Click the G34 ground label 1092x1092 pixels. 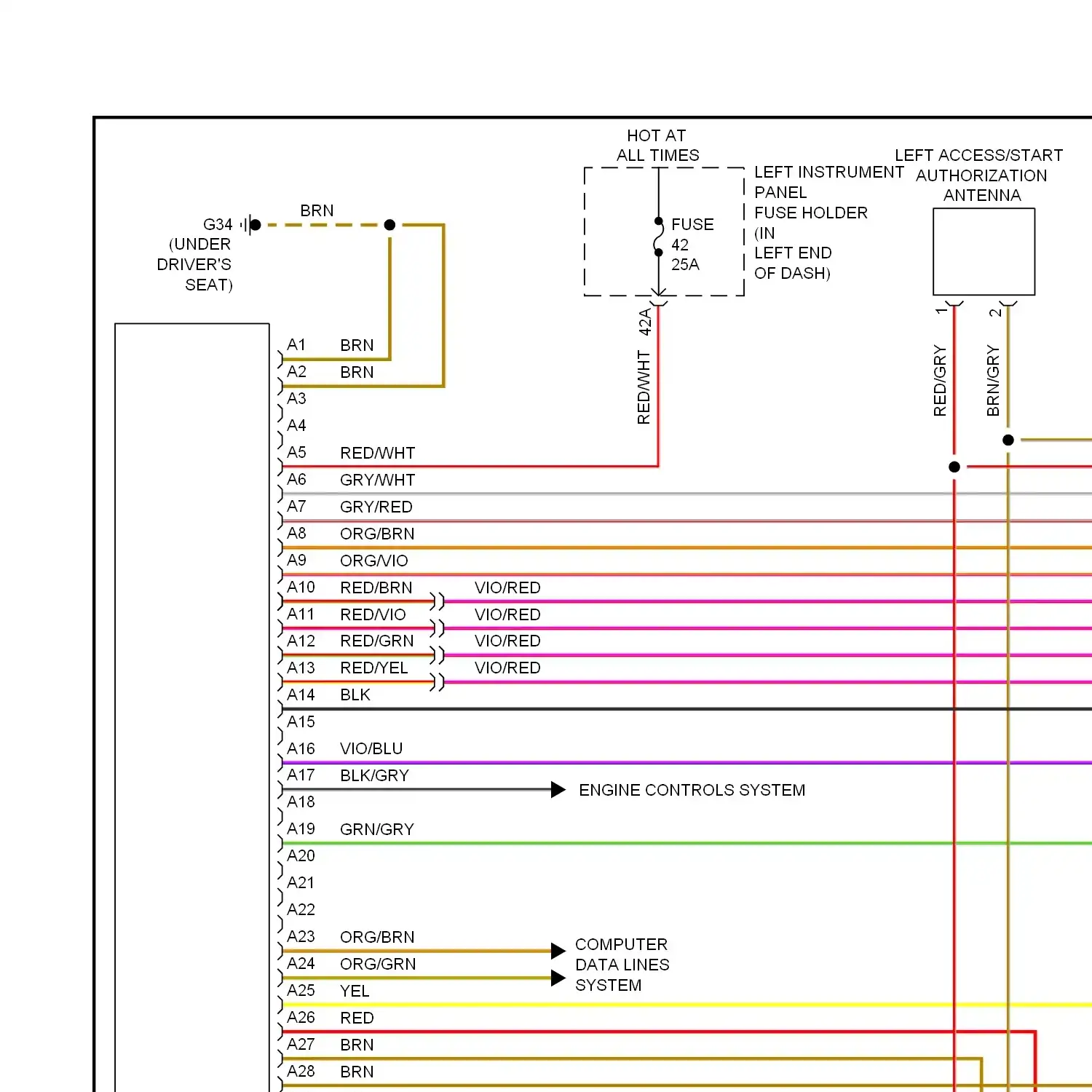pyautogui.click(x=218, y=224)
